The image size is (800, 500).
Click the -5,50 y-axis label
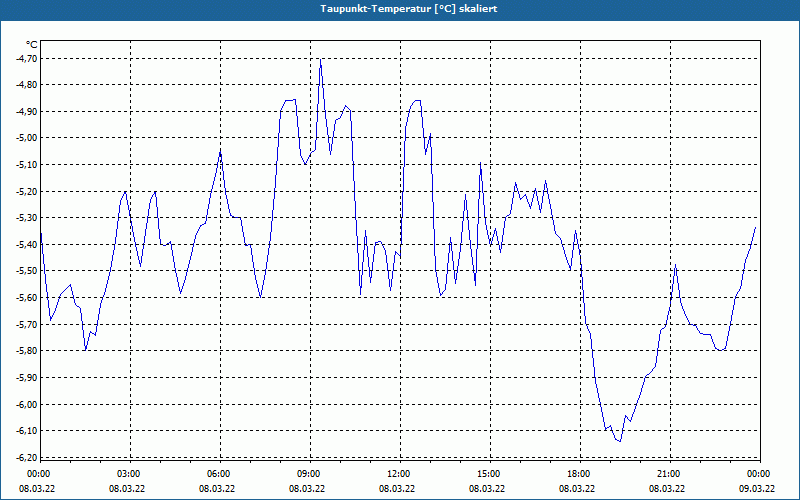coord(27,271)
